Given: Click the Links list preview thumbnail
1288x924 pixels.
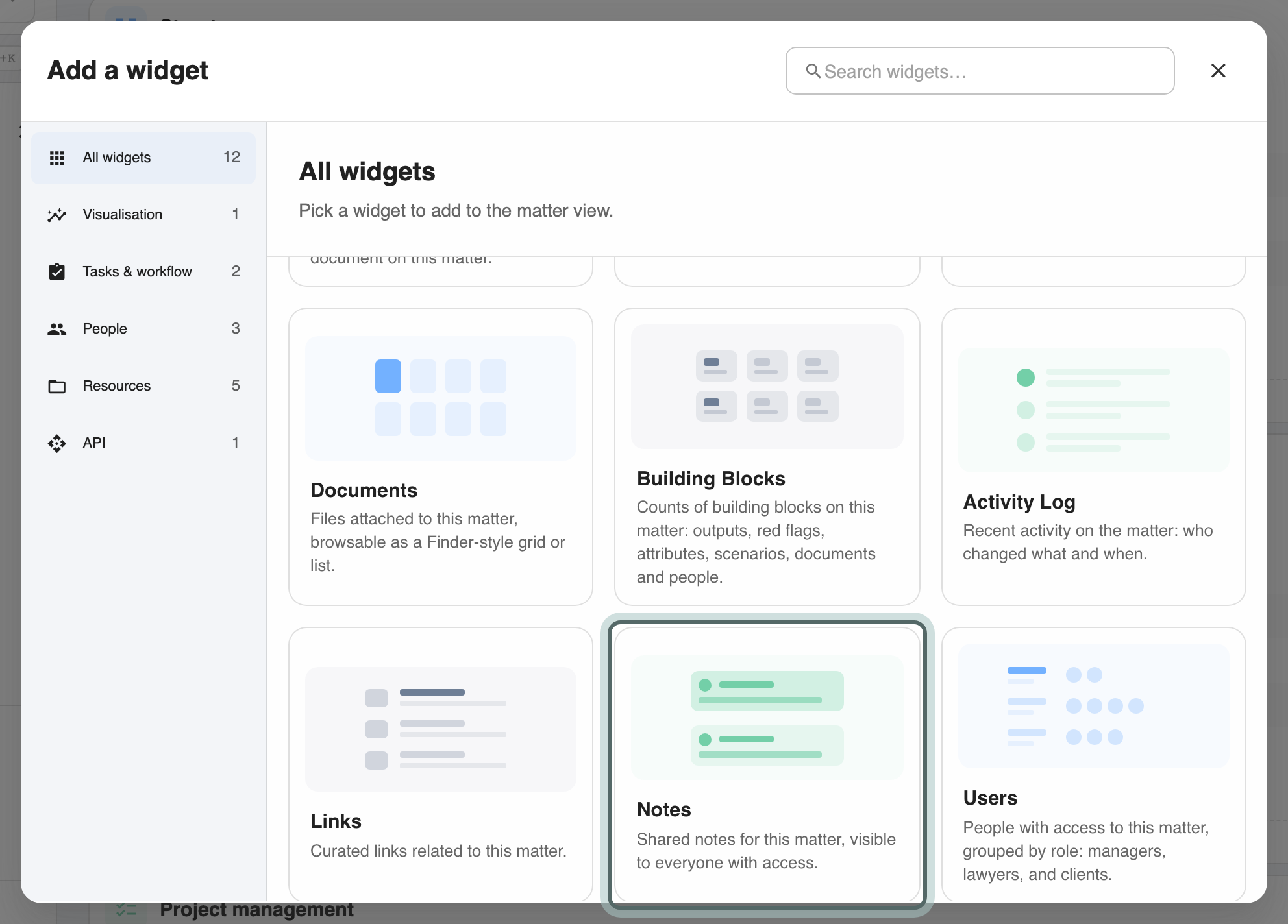Looking at the screenshot, I should point(441,729).
